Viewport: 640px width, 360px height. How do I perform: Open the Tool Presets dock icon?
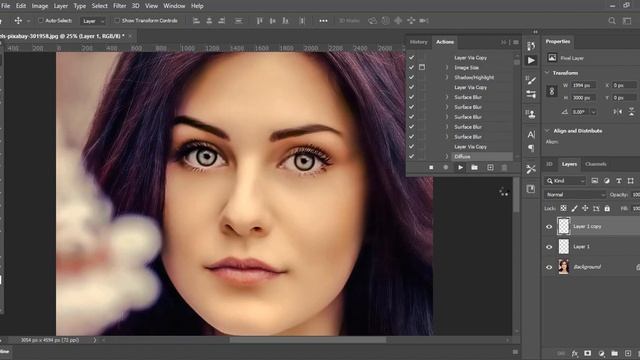point(531,169)
